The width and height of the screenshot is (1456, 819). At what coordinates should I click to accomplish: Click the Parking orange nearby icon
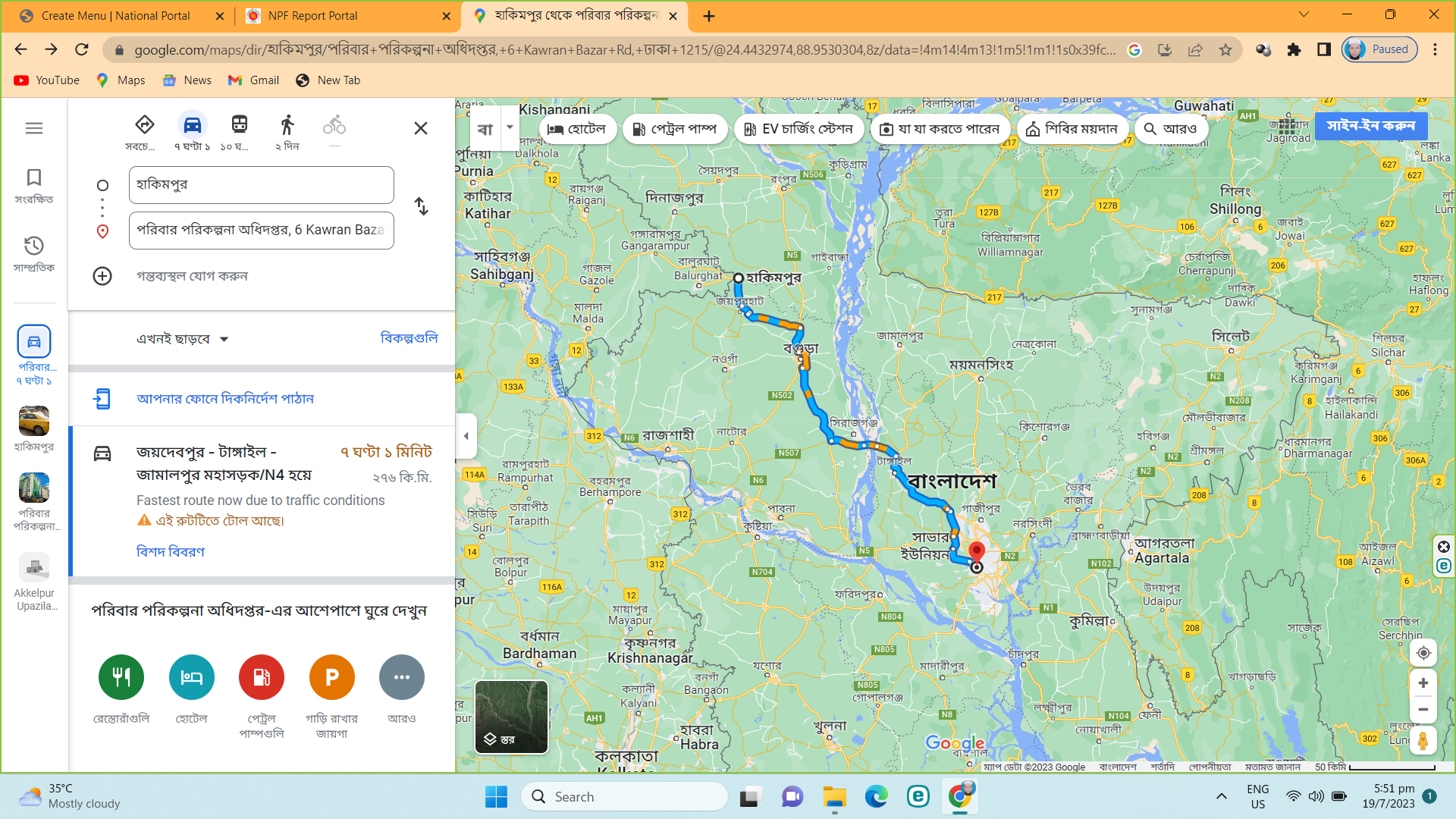click(x=331, y=677)
